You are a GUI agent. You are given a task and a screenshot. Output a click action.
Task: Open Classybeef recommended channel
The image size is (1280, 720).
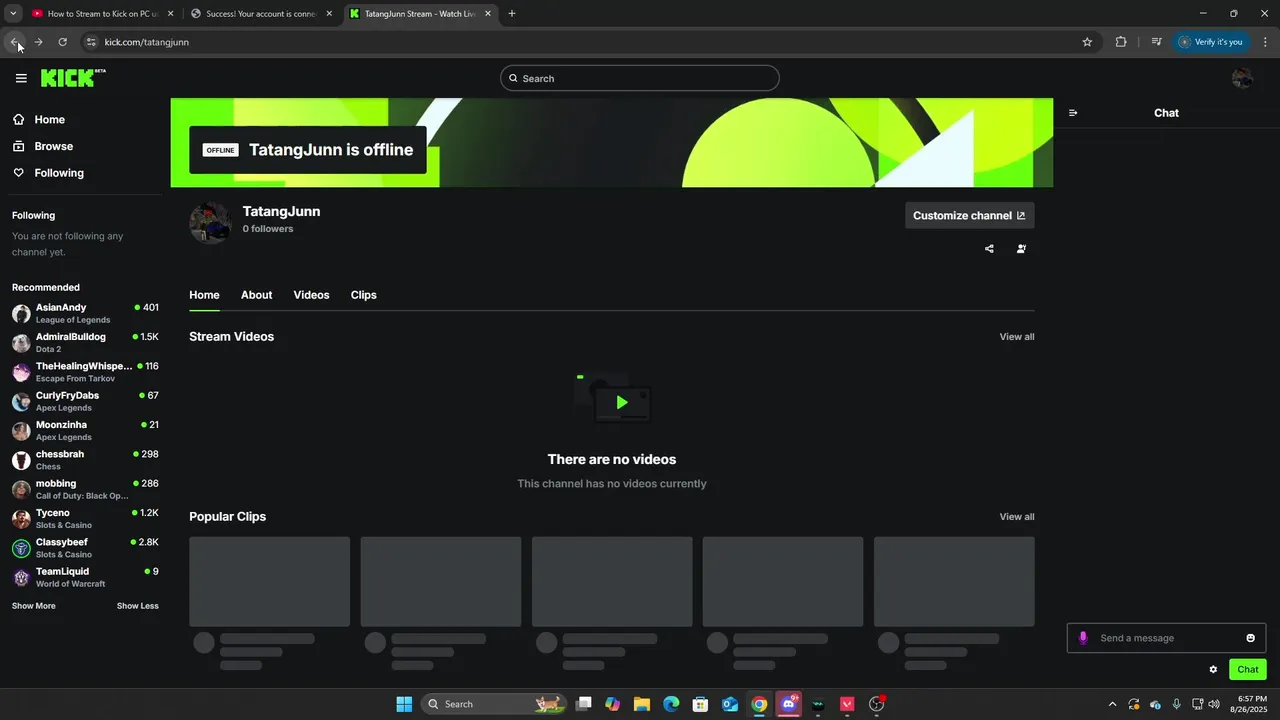(85, 548)
